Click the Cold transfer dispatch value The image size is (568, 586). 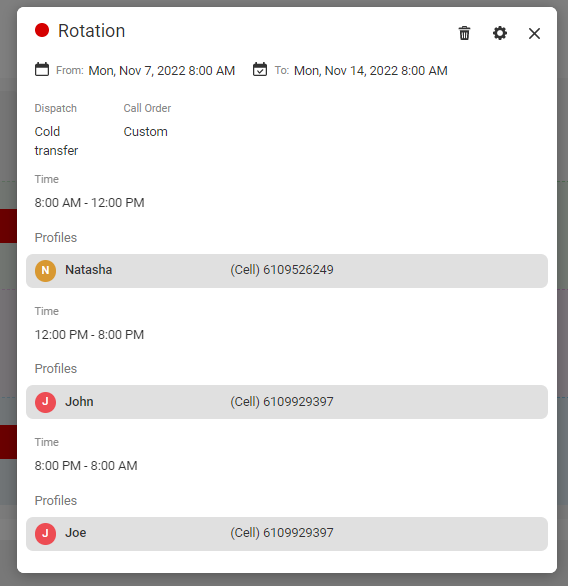coord(56,141)
